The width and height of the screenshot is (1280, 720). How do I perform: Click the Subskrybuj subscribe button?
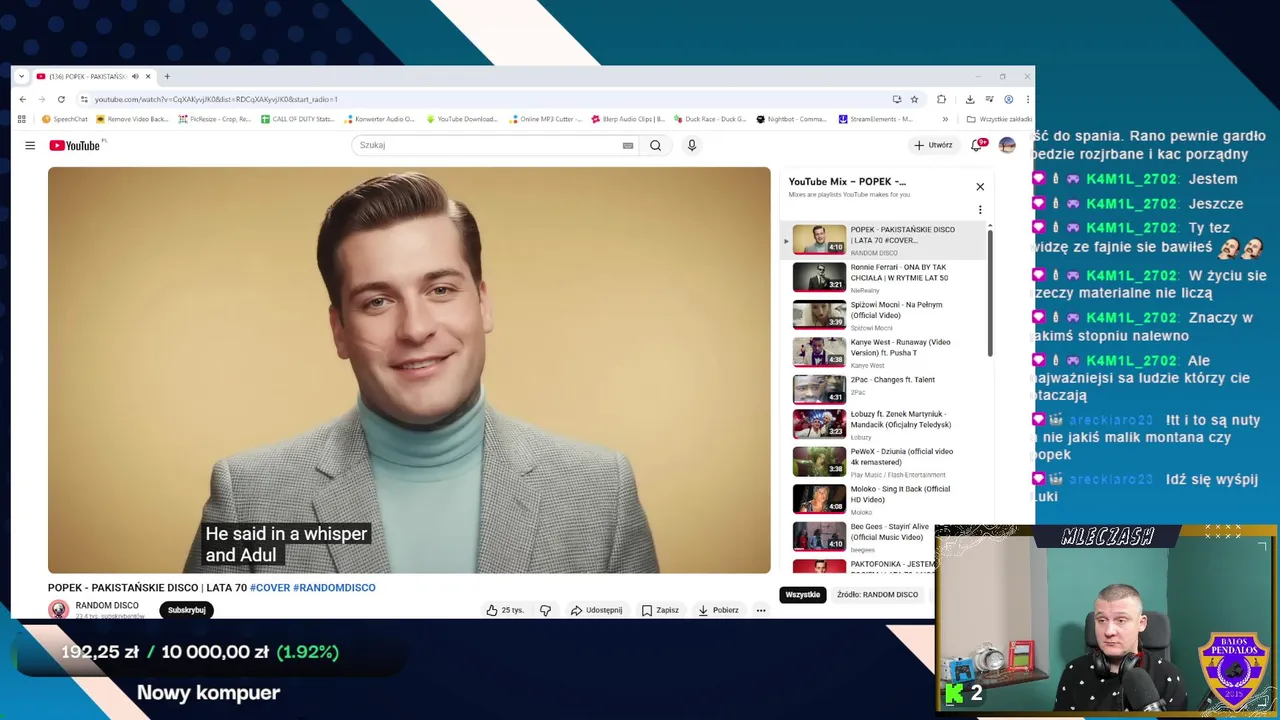[x=187, y=610]
